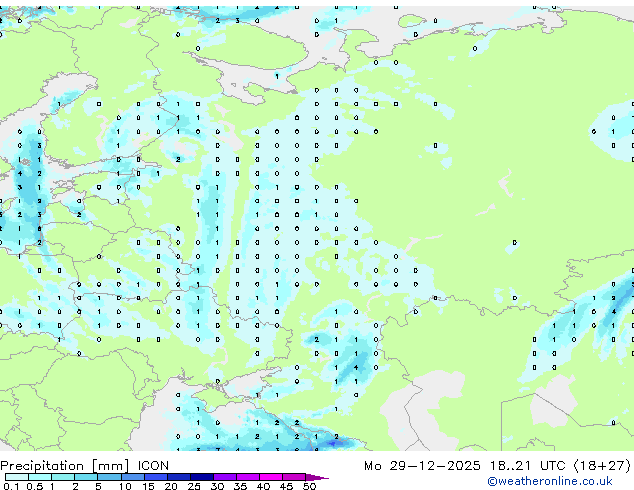Click the '25' legend scale label
Image resolution: width=634 pixels, height=490 pixels.
point(194,486)
